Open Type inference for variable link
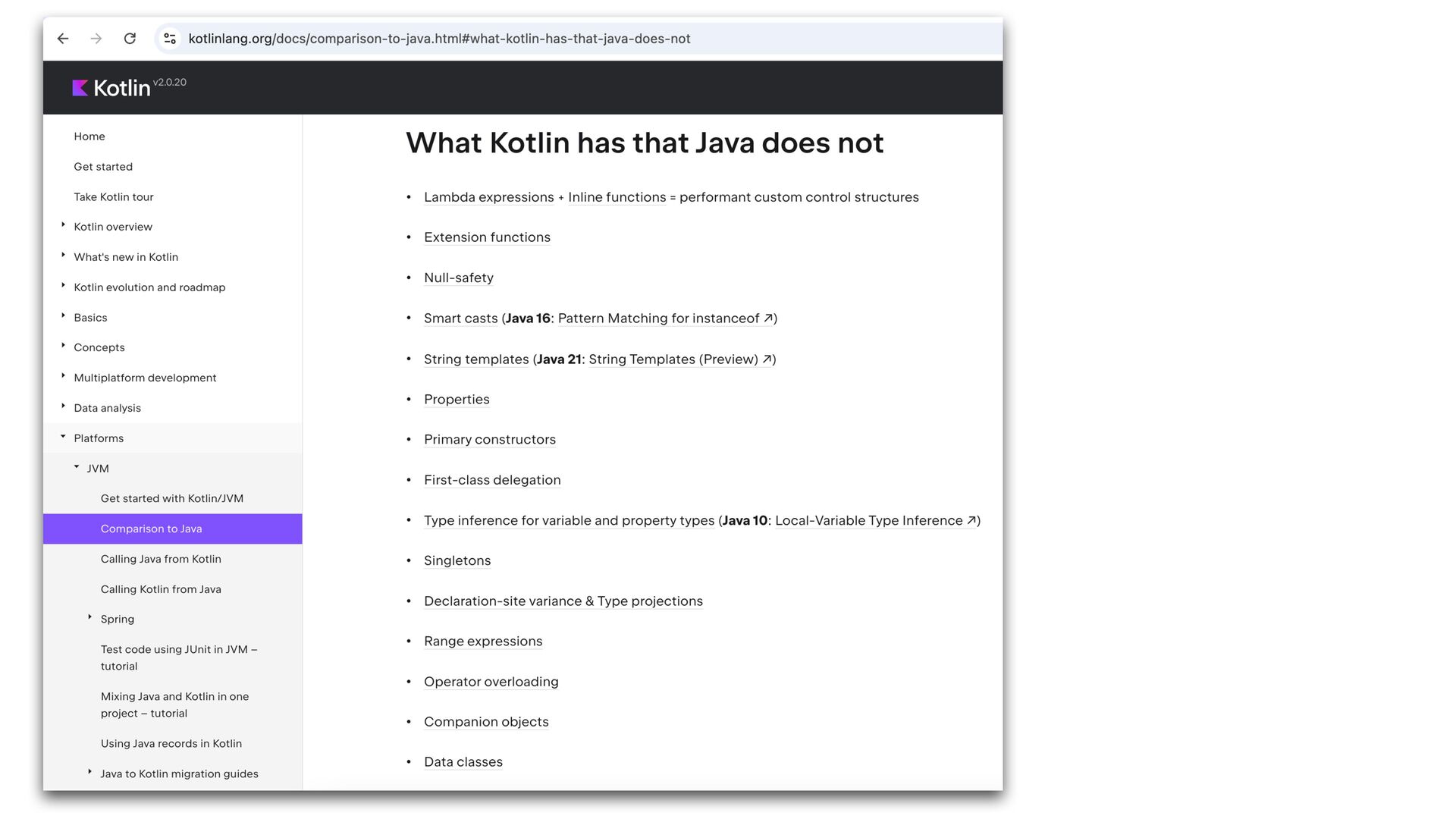Screen dimensions: 1456x819 [569, 521]
